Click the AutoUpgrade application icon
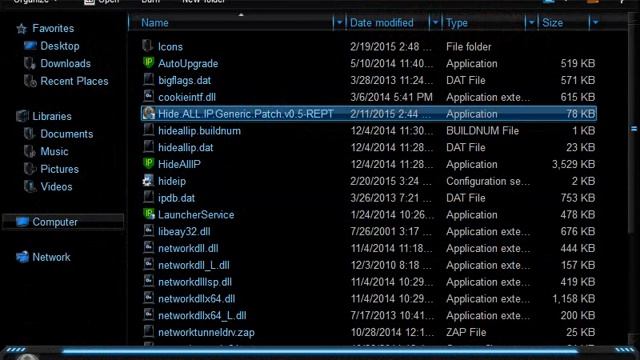640x360 pixels. pyautogui.click(x=148, y=63)
